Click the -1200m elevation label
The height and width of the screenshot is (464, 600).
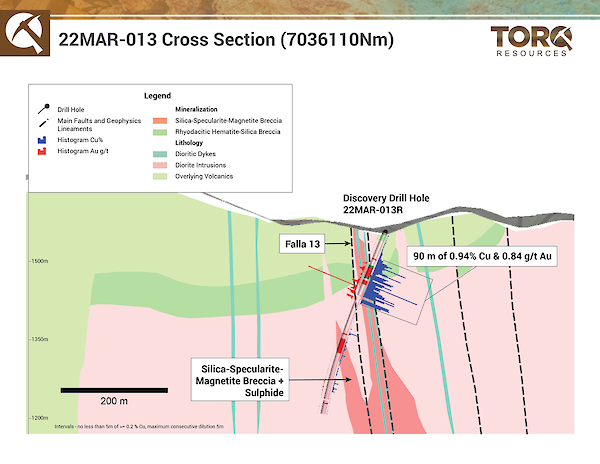click(42, 418)
